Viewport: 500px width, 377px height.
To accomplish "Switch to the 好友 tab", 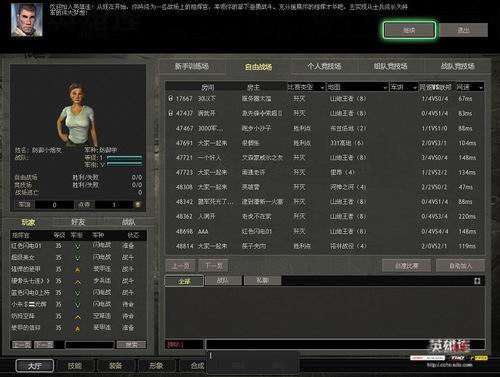I will point(78,222).
